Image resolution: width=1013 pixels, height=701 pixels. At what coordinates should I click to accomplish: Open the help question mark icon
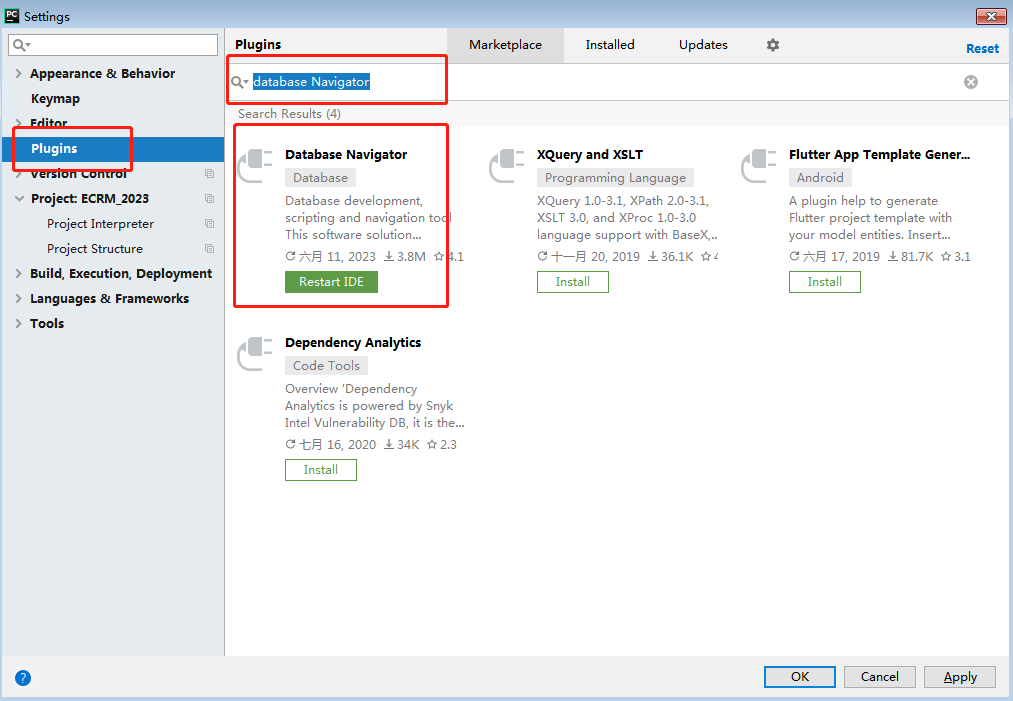23,678
